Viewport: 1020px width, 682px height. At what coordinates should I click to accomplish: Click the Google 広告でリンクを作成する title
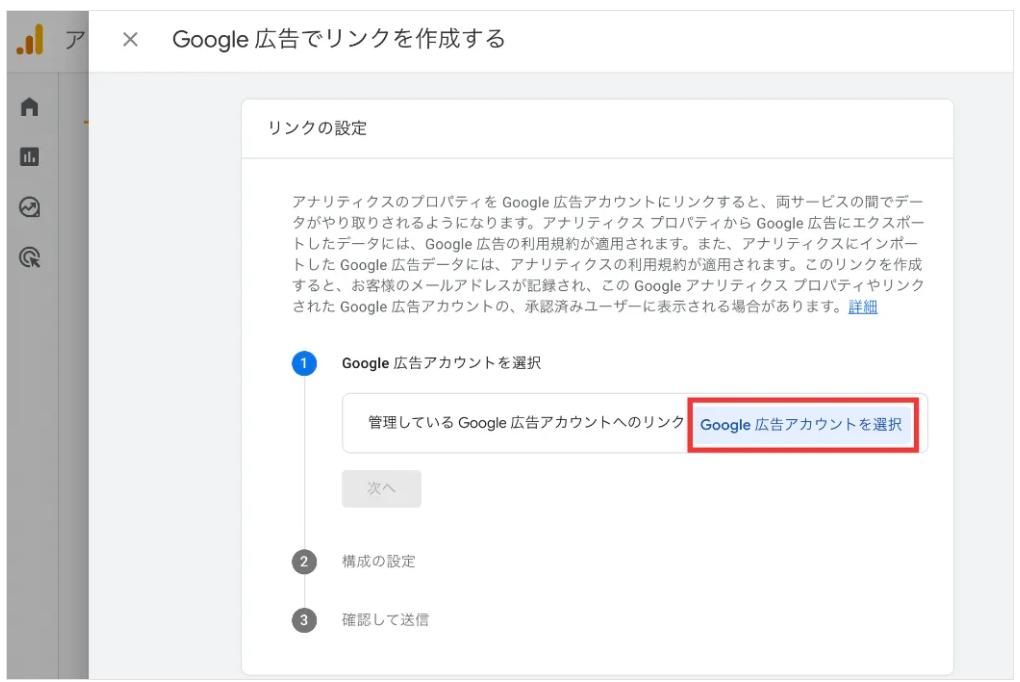(338, 39)
